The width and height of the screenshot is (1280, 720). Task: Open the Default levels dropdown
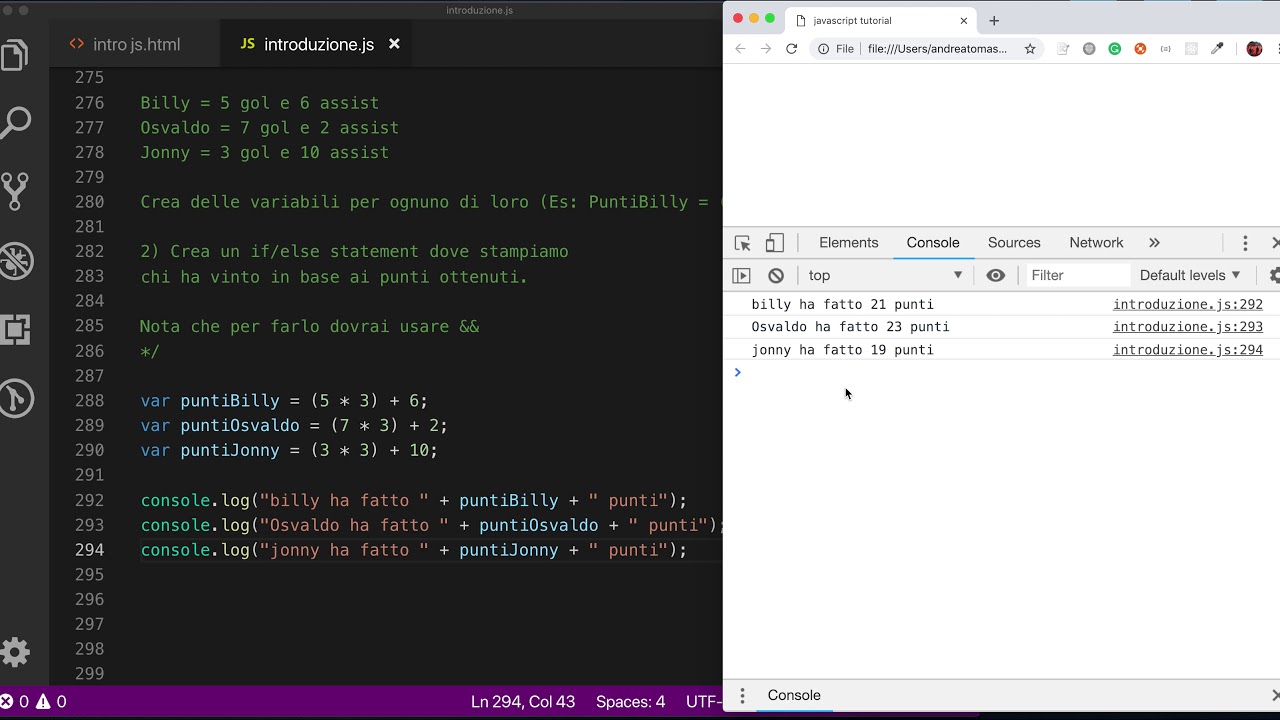tap(1190, 275)
